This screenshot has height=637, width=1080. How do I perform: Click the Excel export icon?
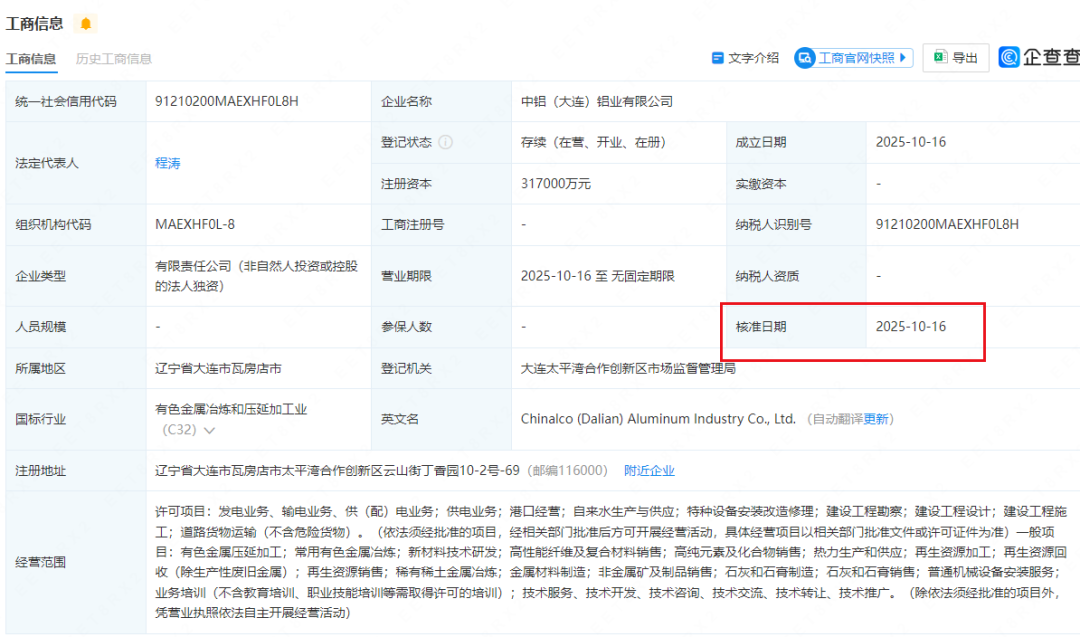click(939, 57)
